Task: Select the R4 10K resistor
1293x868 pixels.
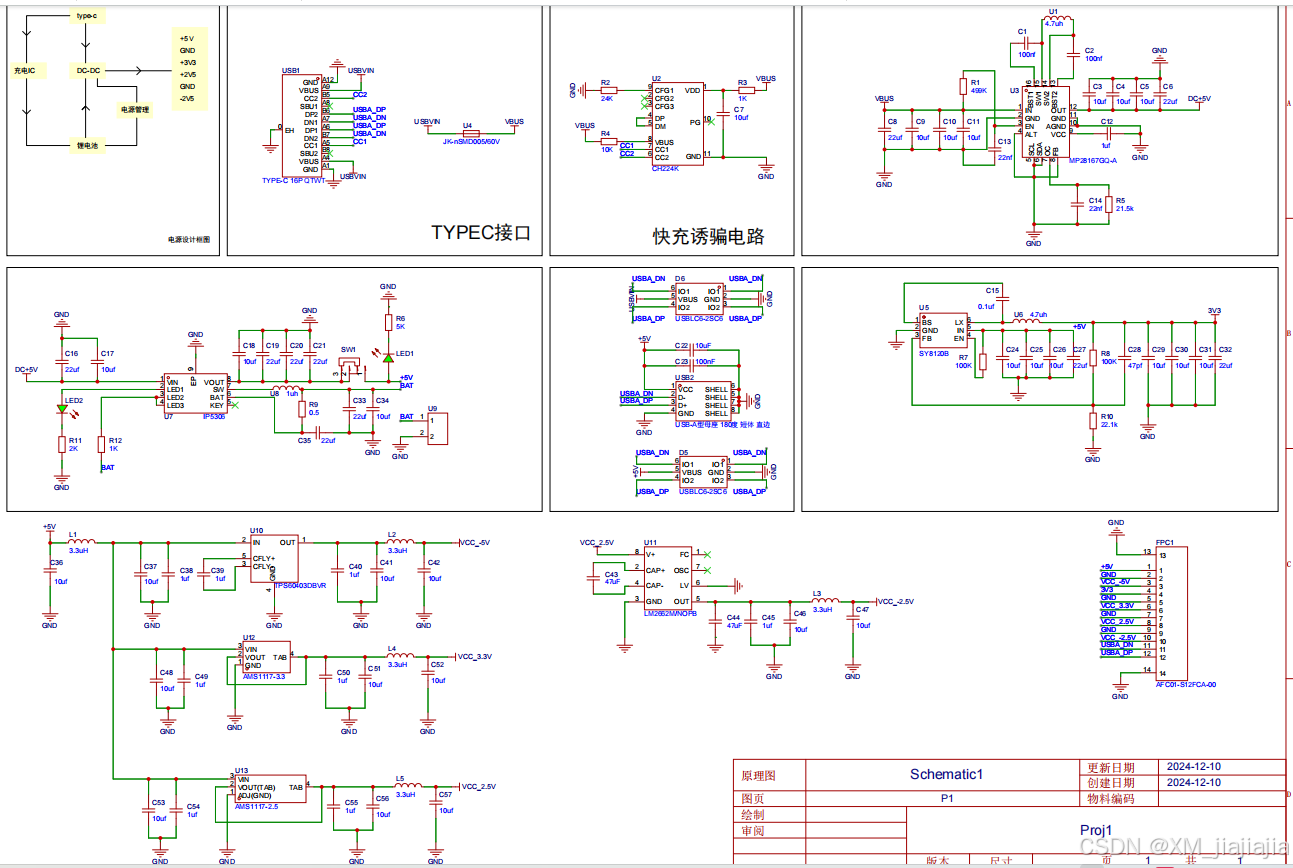Action: pyautogui.click(x=607, y=141)
